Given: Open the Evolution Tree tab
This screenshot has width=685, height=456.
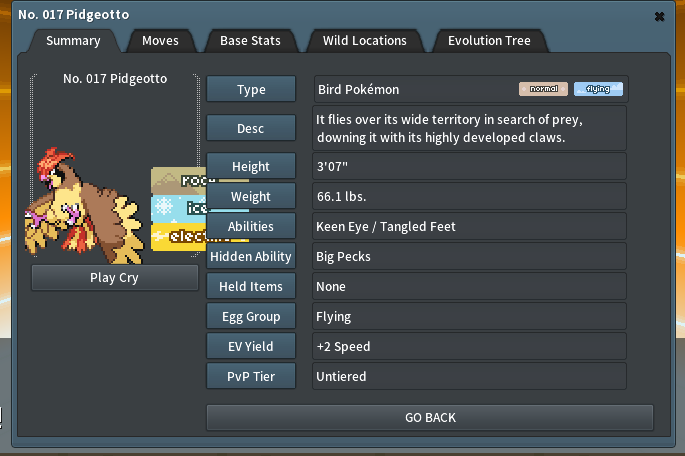Looking at the screenshot, I should 489,41.
